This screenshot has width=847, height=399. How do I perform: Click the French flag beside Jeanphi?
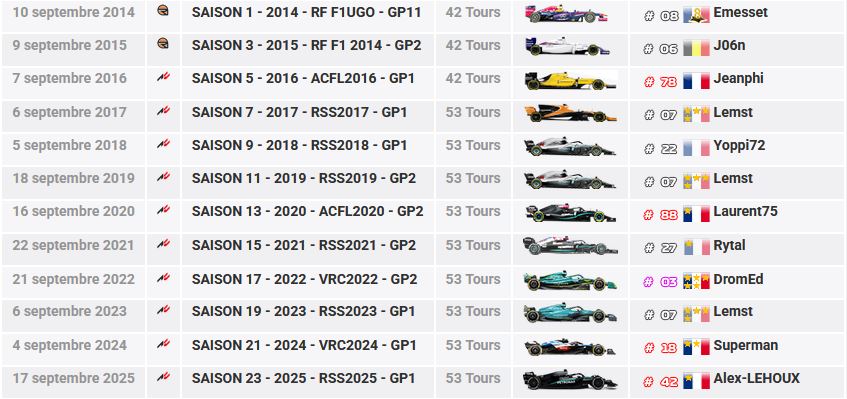tap(696, 81)
